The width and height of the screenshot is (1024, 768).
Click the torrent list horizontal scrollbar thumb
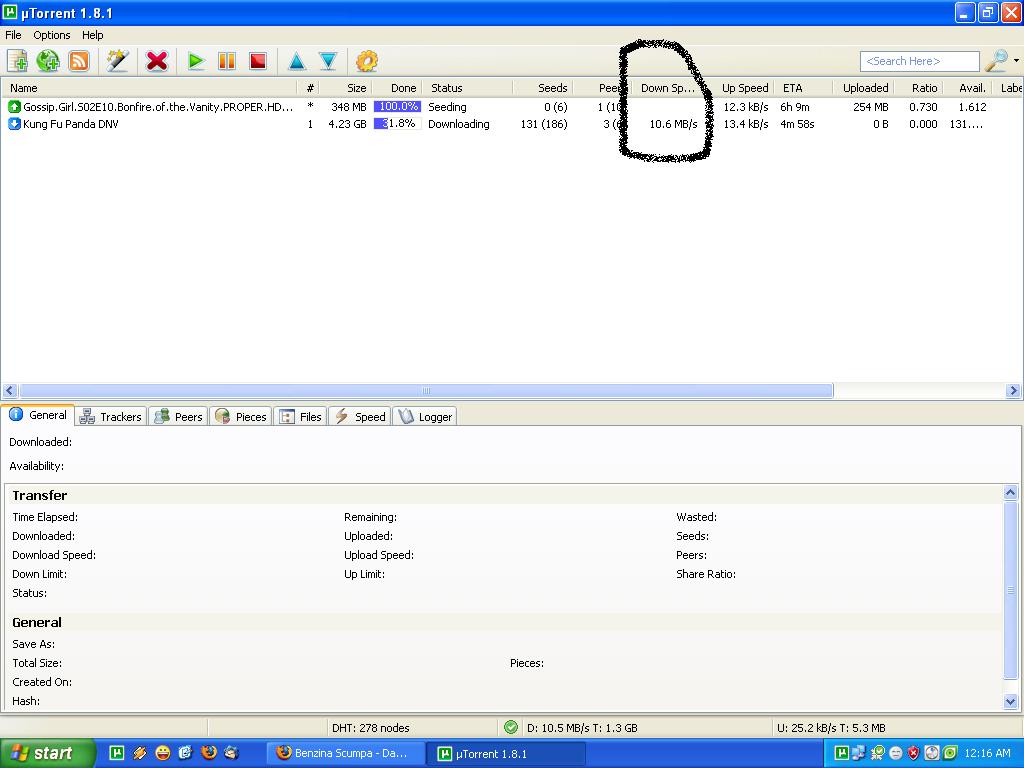click(x=426, y=391)
